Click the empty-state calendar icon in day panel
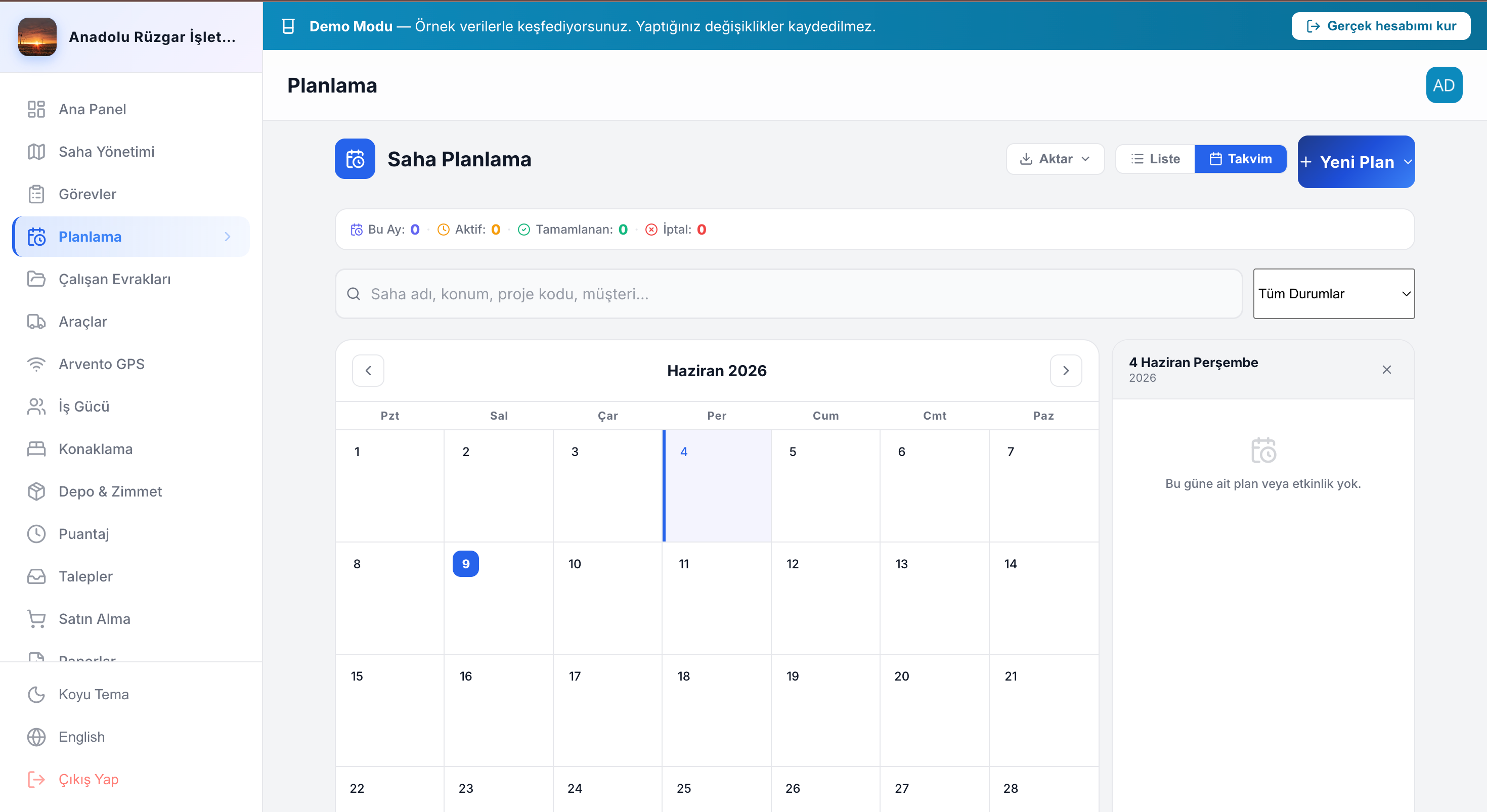Viewport: 1487px width, 812px height. (1263, 450)
